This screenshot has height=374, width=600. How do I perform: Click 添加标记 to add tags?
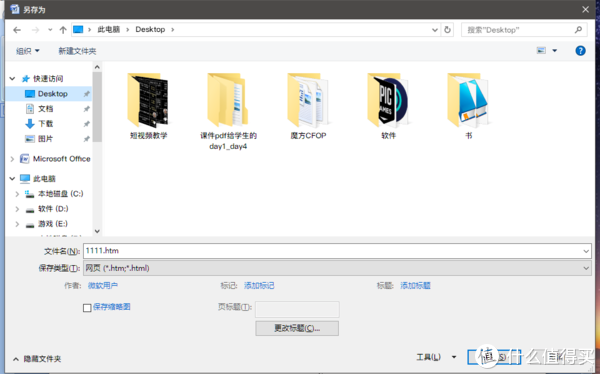[259, 286]
